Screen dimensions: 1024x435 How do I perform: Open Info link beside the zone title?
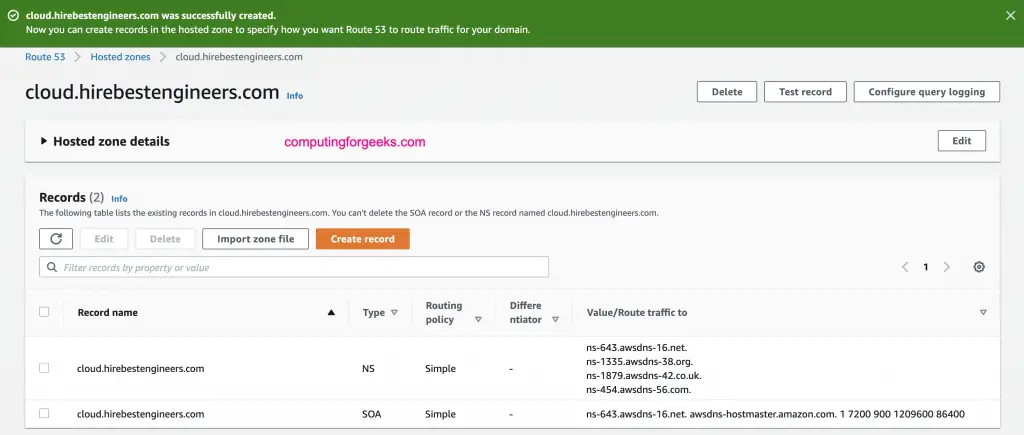pyautogui.click(x=295, y=96)
